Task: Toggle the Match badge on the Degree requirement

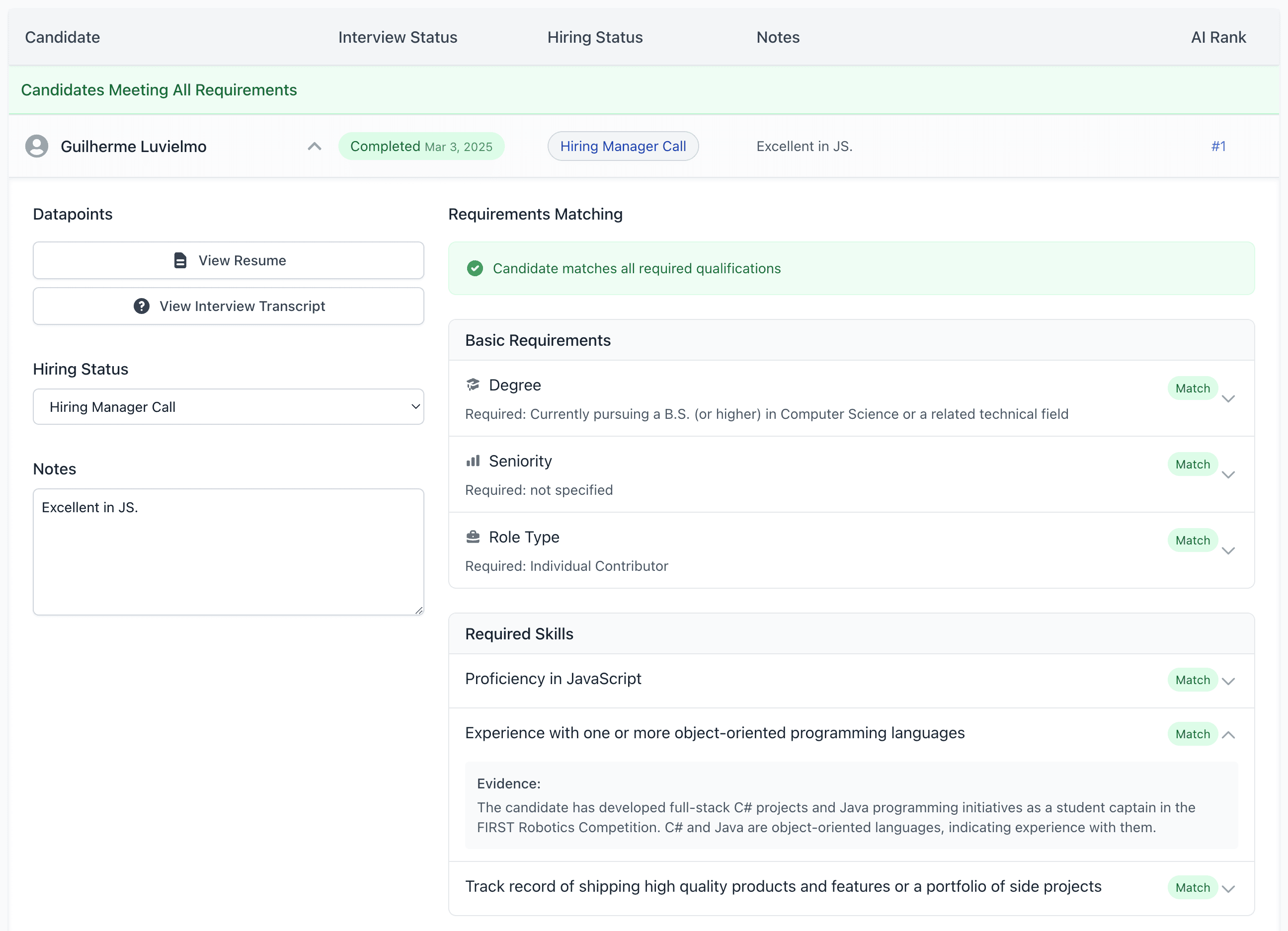Action: tap(1193, 388)
